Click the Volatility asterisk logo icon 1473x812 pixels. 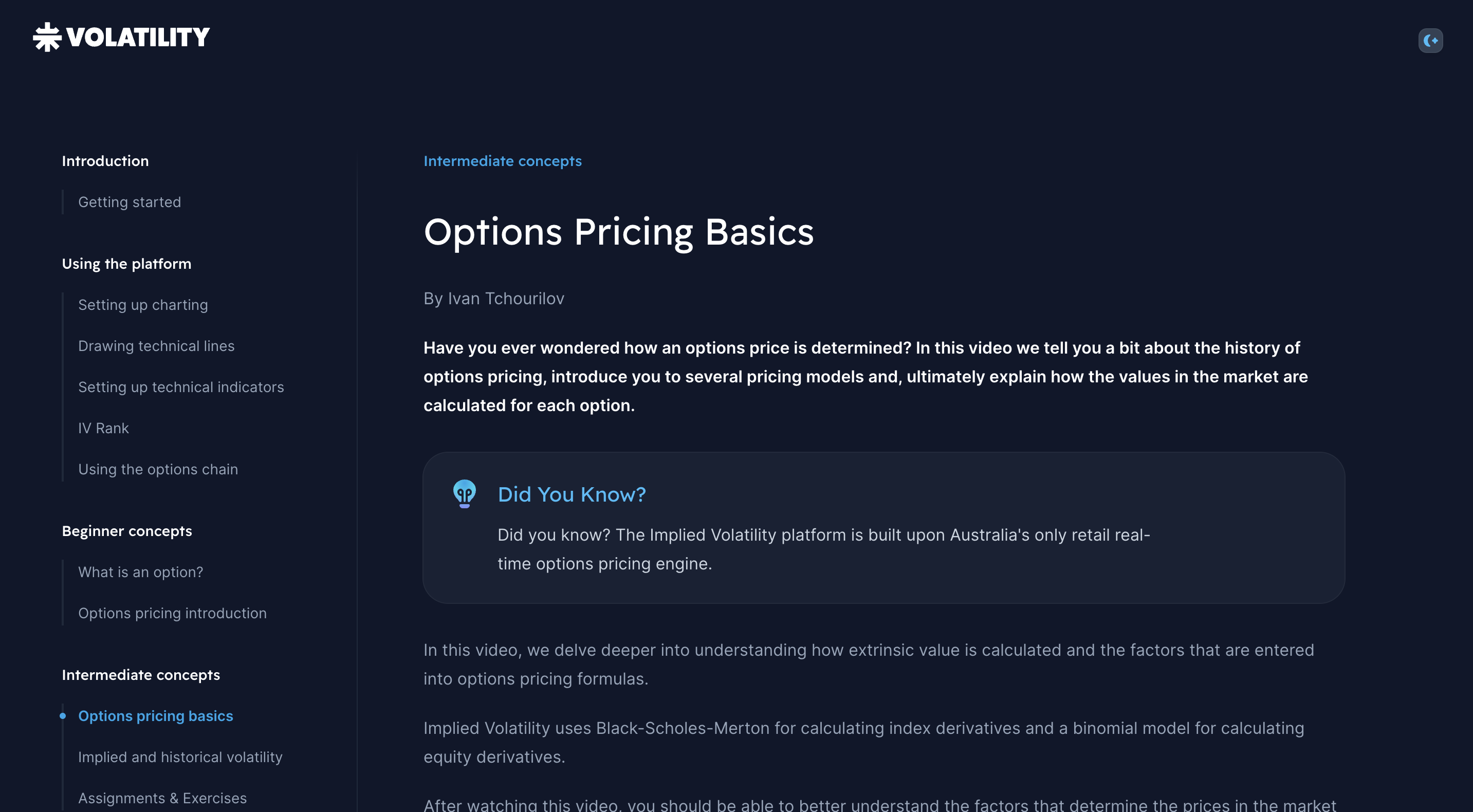point(46,36)
